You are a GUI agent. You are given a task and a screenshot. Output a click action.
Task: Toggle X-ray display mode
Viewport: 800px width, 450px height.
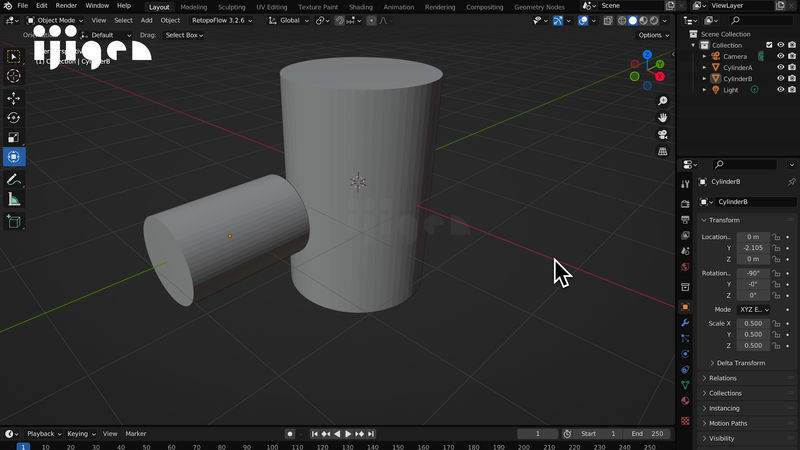tap(608, 20)
